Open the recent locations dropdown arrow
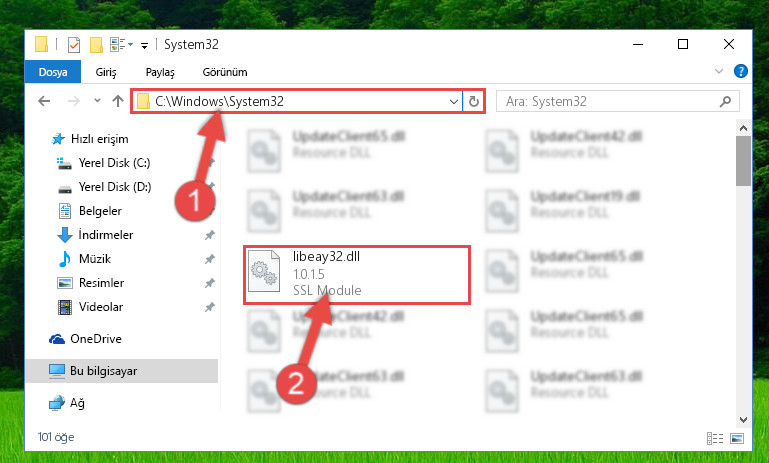The width and height of the screenshot is (769, 463). [97, 101]
